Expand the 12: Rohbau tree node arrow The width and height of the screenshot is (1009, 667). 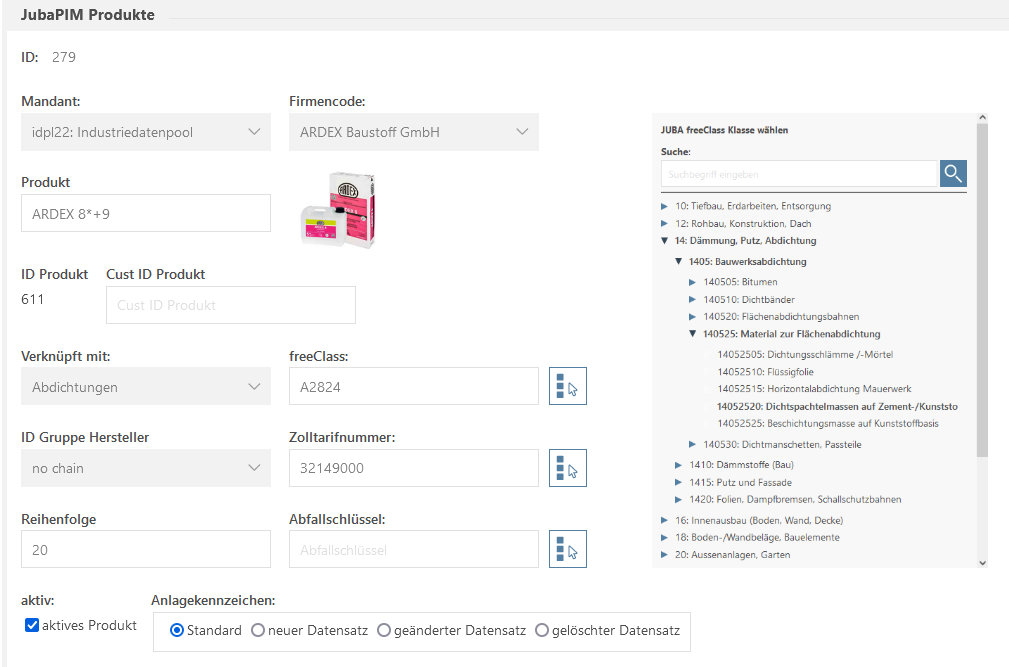(x=665, y=224)
